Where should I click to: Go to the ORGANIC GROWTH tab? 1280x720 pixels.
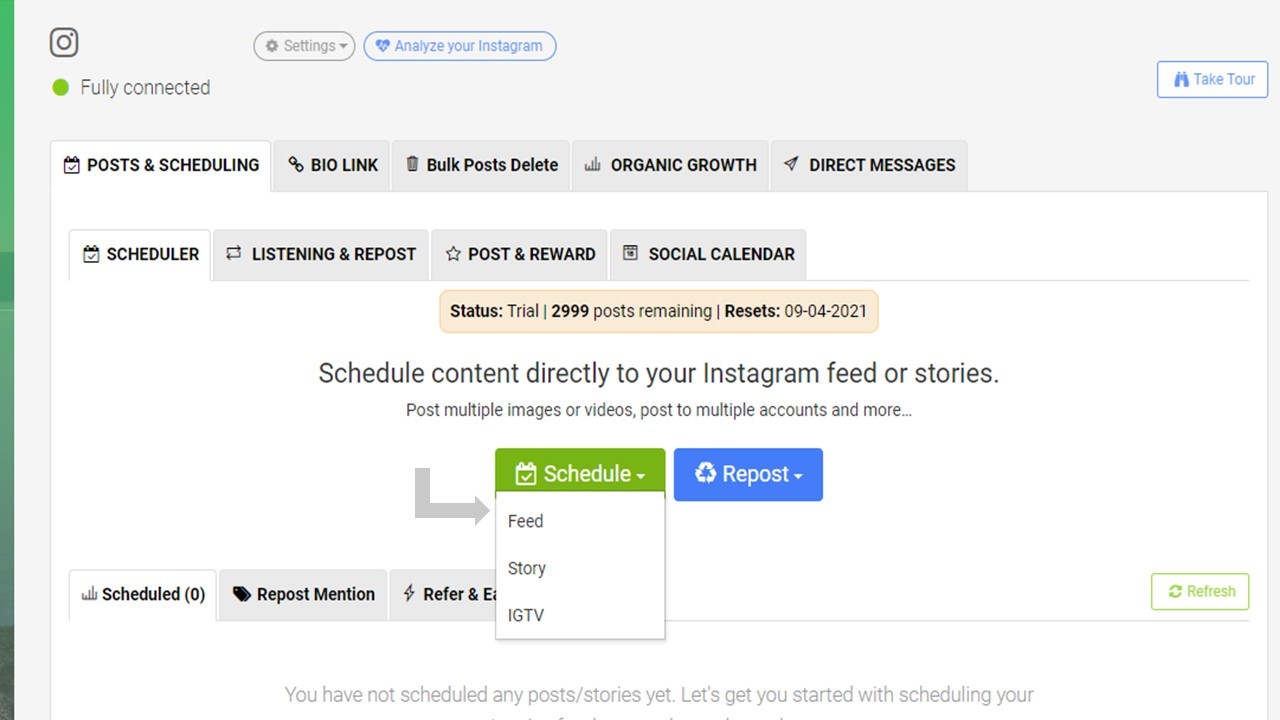pos(670,165)
